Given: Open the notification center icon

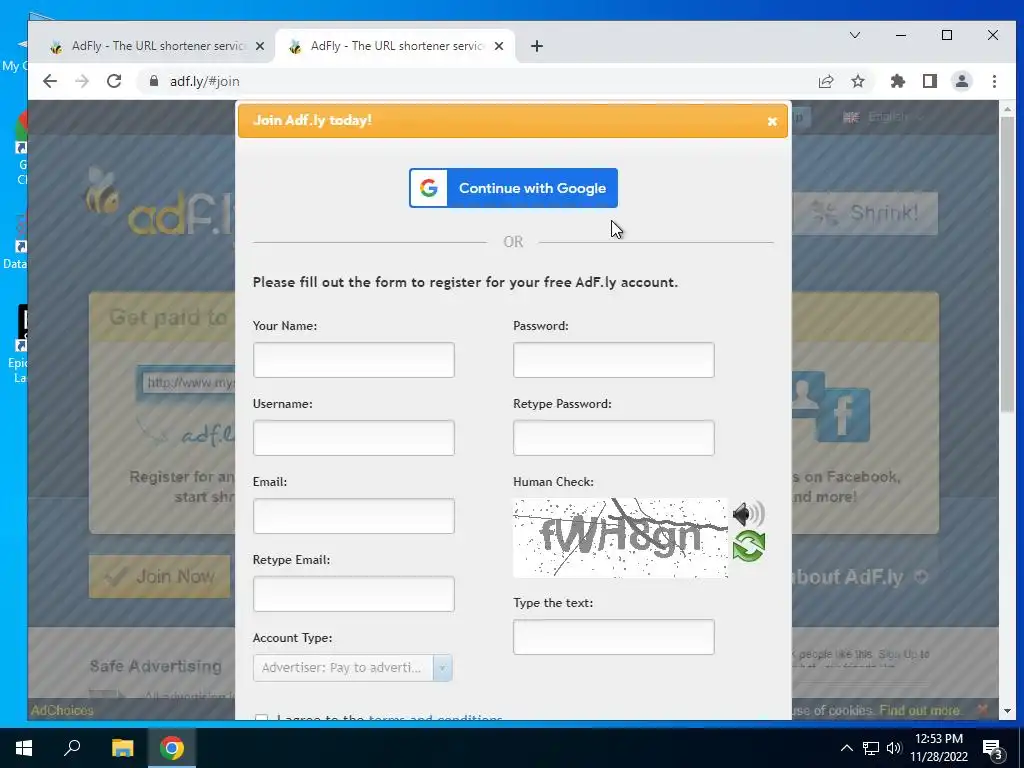Looking at the screenshot, I should 993,750.
